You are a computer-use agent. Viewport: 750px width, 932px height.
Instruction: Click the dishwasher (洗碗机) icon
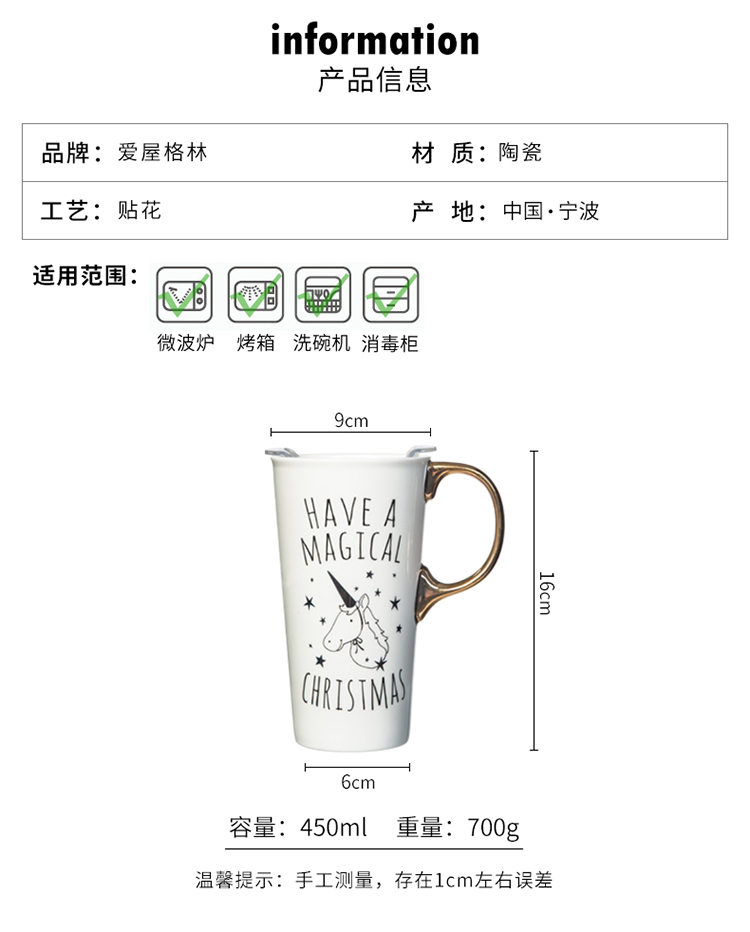323,295
